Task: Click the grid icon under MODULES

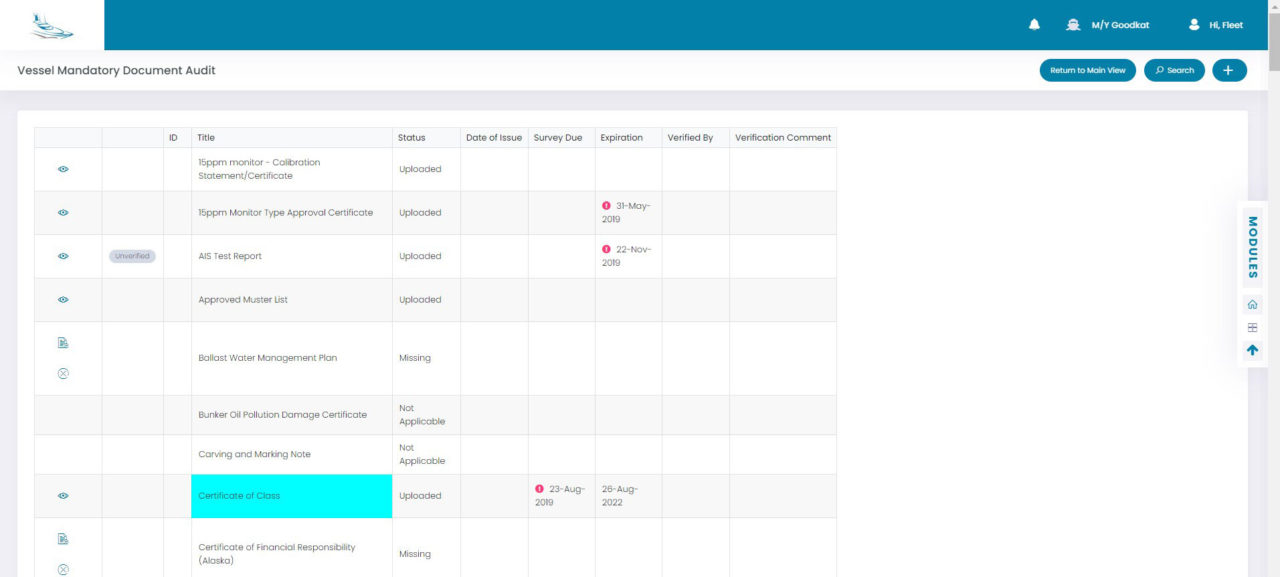Action: (1252, 326)
